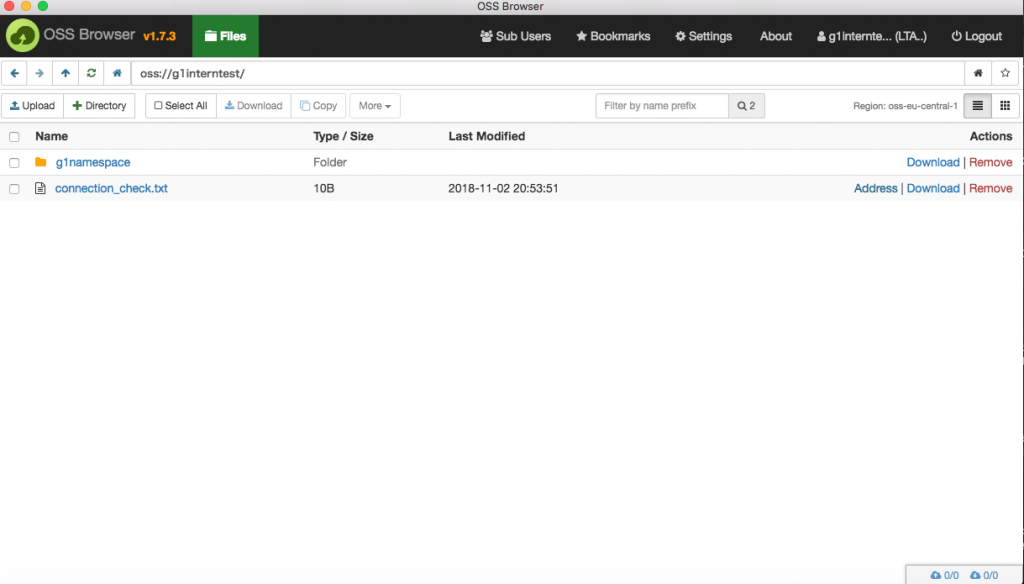Go back with the left arrow icon
Image resolution: width=1024 pixels, height=584 pixels.
click(14, 73)
